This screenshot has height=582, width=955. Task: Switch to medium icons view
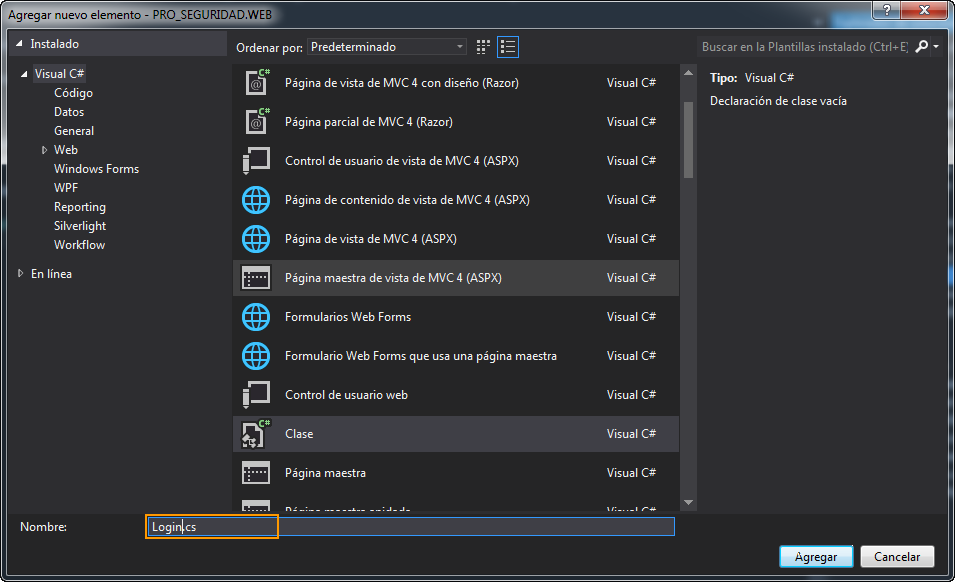(x=482, y=46)
